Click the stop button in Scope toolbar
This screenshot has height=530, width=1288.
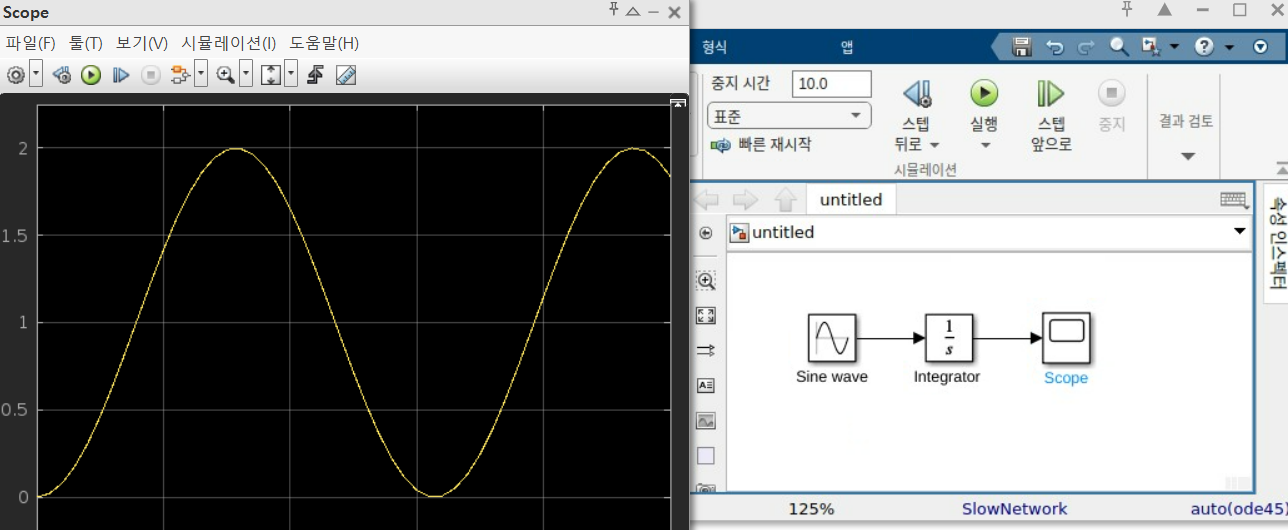tap(150, 75)
